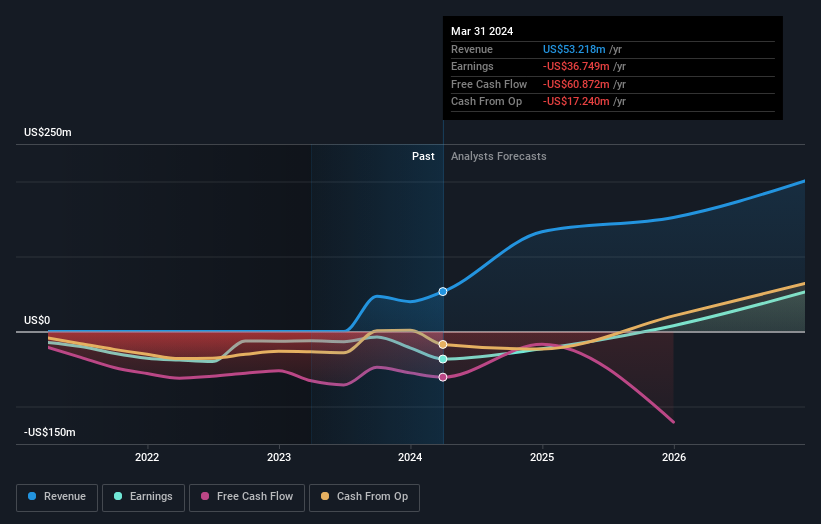
Task: Click the 2026 x-axis label
Action: 674,458
